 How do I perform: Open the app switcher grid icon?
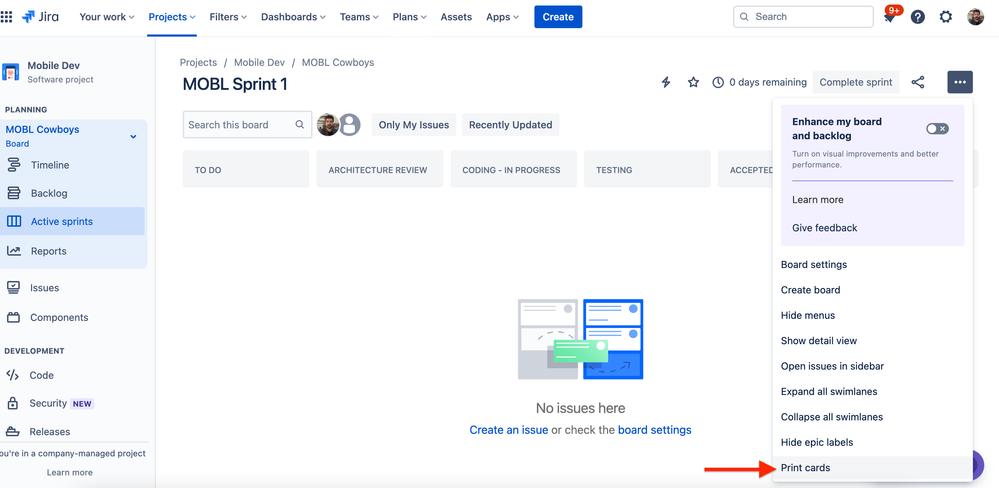pos(6,17)
